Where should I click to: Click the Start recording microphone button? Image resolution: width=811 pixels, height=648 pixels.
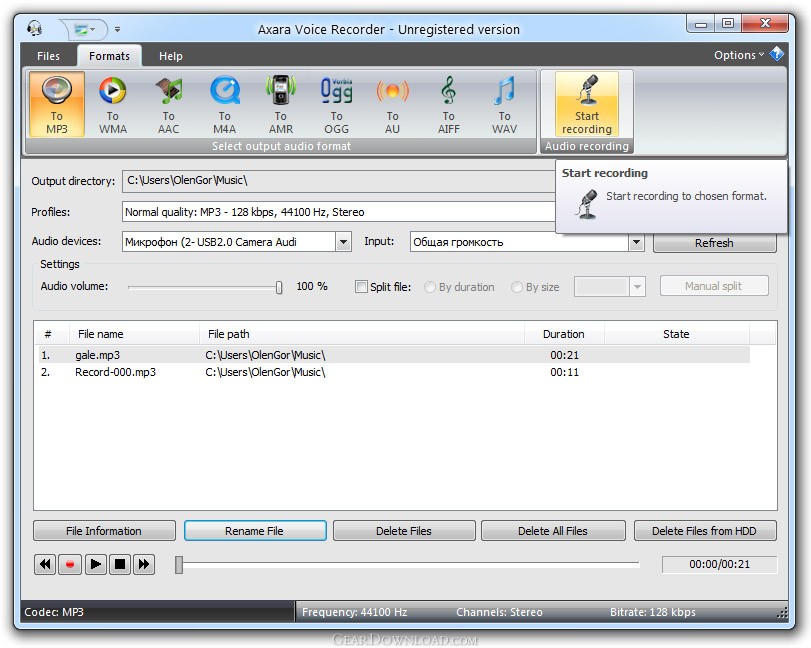click(x=587, y=104)
